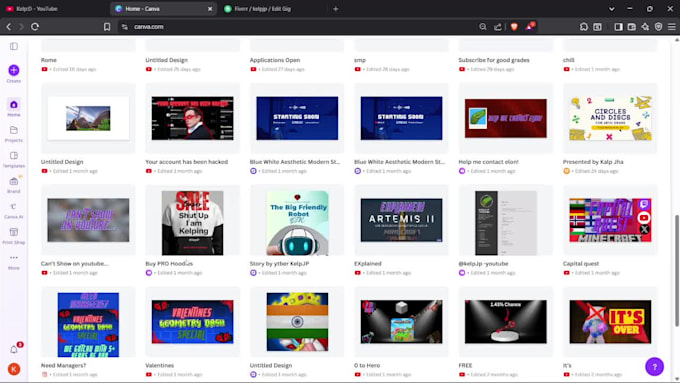Reload the page
680x383 pixels.
pos(35,27)
